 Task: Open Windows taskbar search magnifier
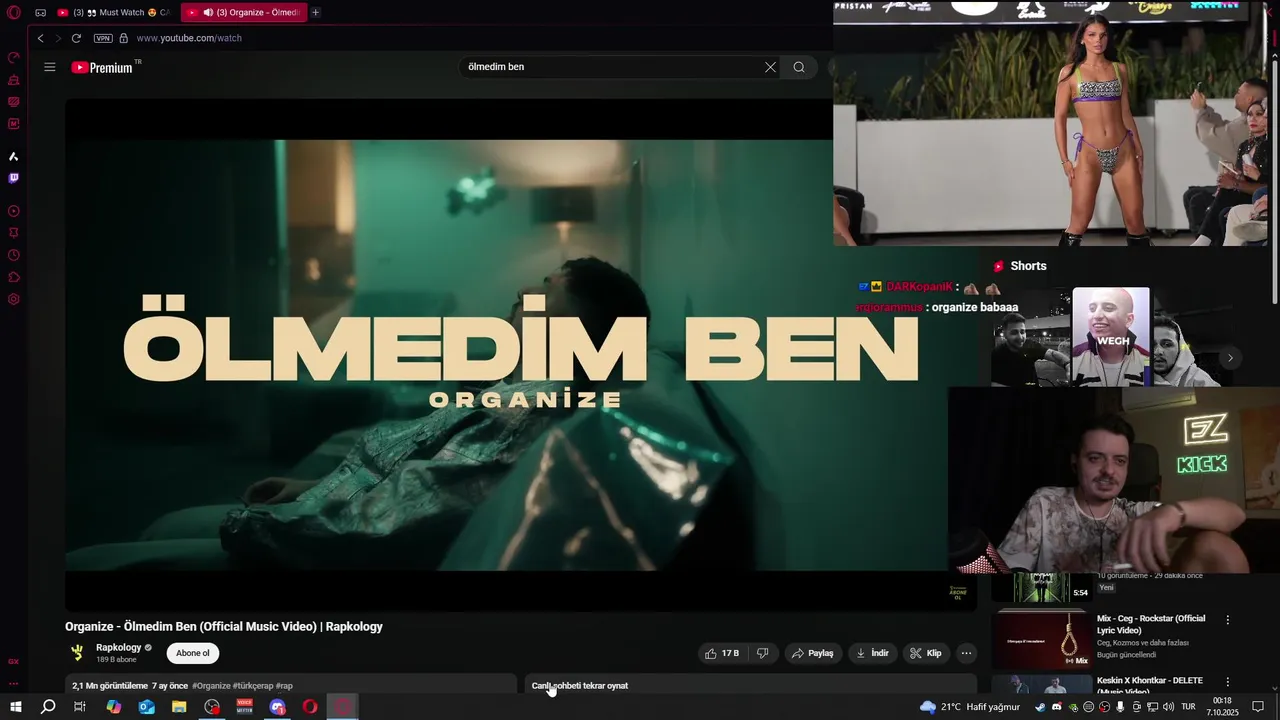coord(48,707)
